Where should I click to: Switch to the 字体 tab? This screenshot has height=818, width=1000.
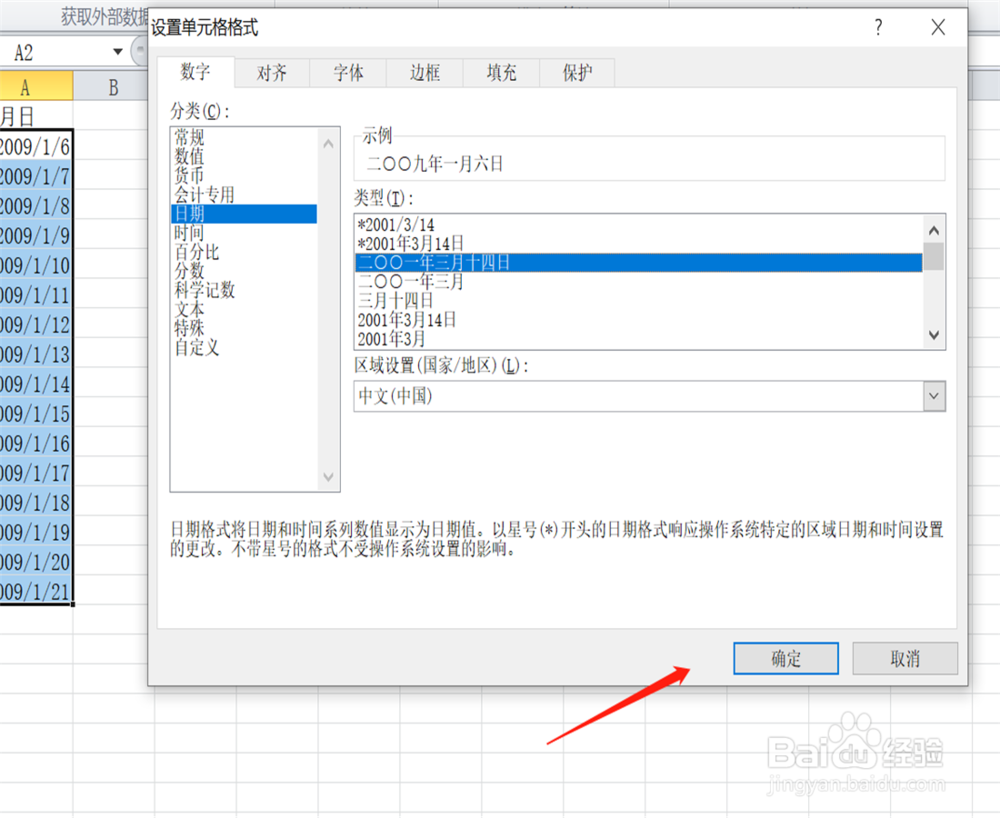348,73
